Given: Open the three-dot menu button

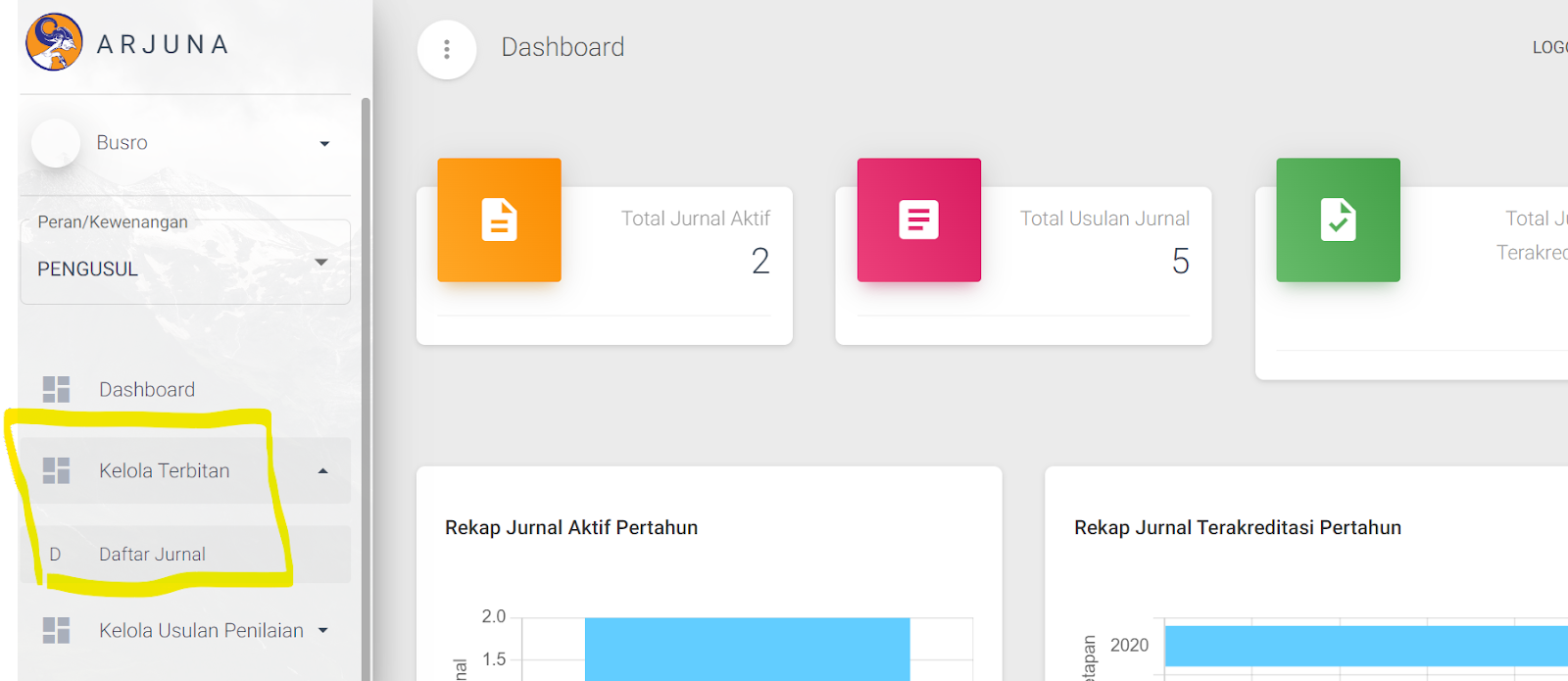Looking at the screenshot, I should [x=447, y=49].
